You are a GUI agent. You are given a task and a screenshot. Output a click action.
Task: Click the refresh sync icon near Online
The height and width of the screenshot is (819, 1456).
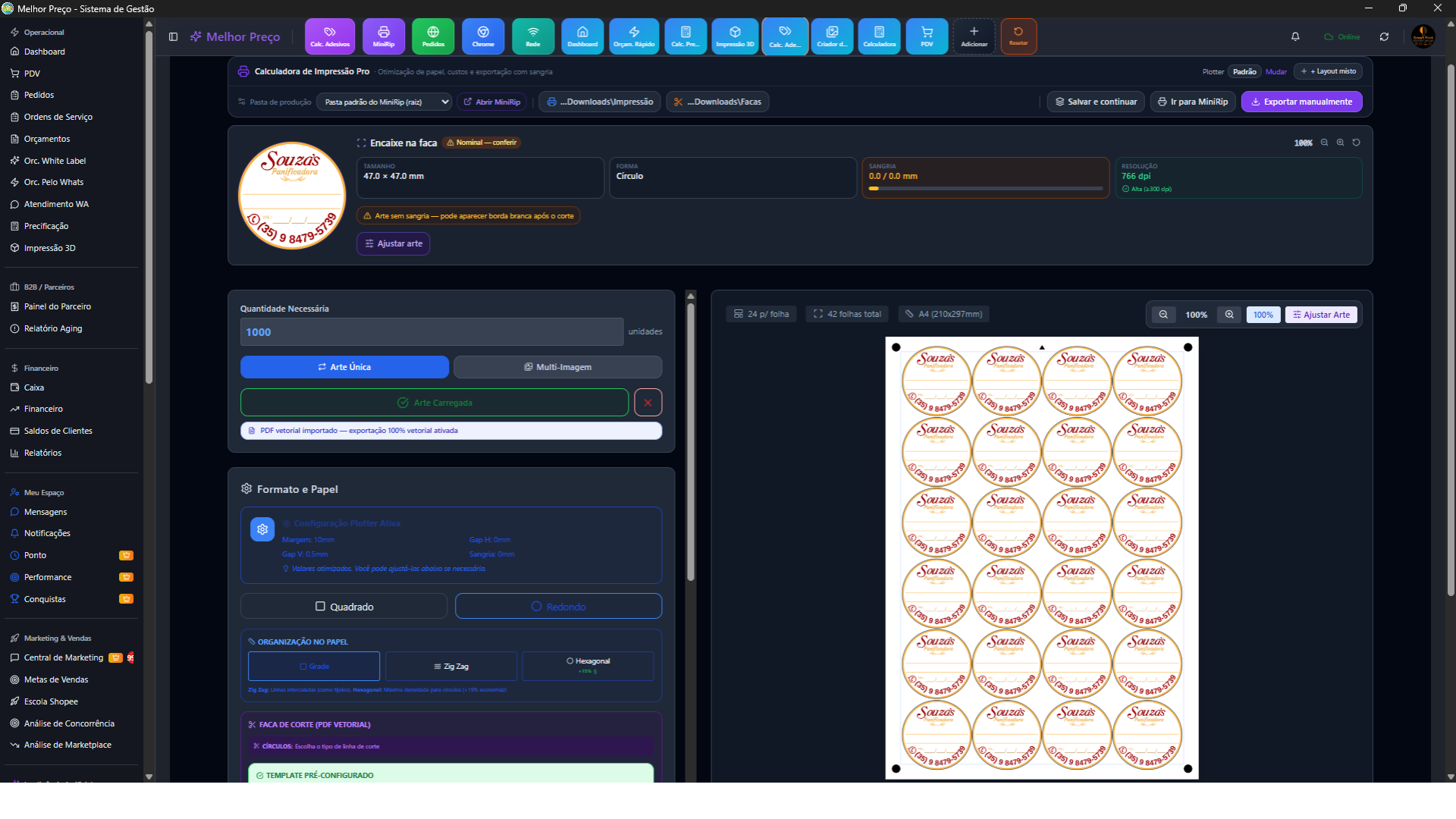[x=1384, y=36]
